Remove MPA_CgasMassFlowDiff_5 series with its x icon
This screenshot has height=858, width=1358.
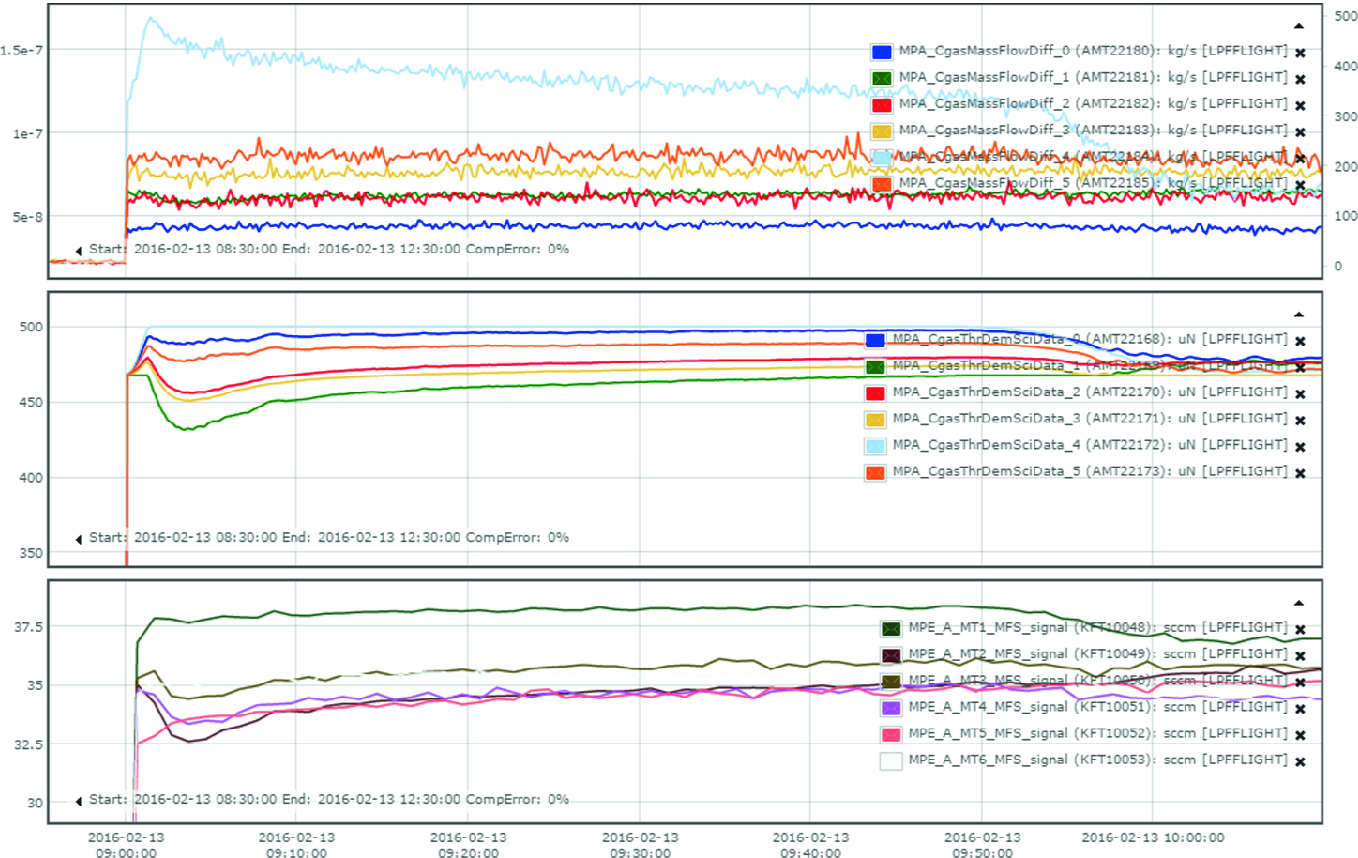1300,186
